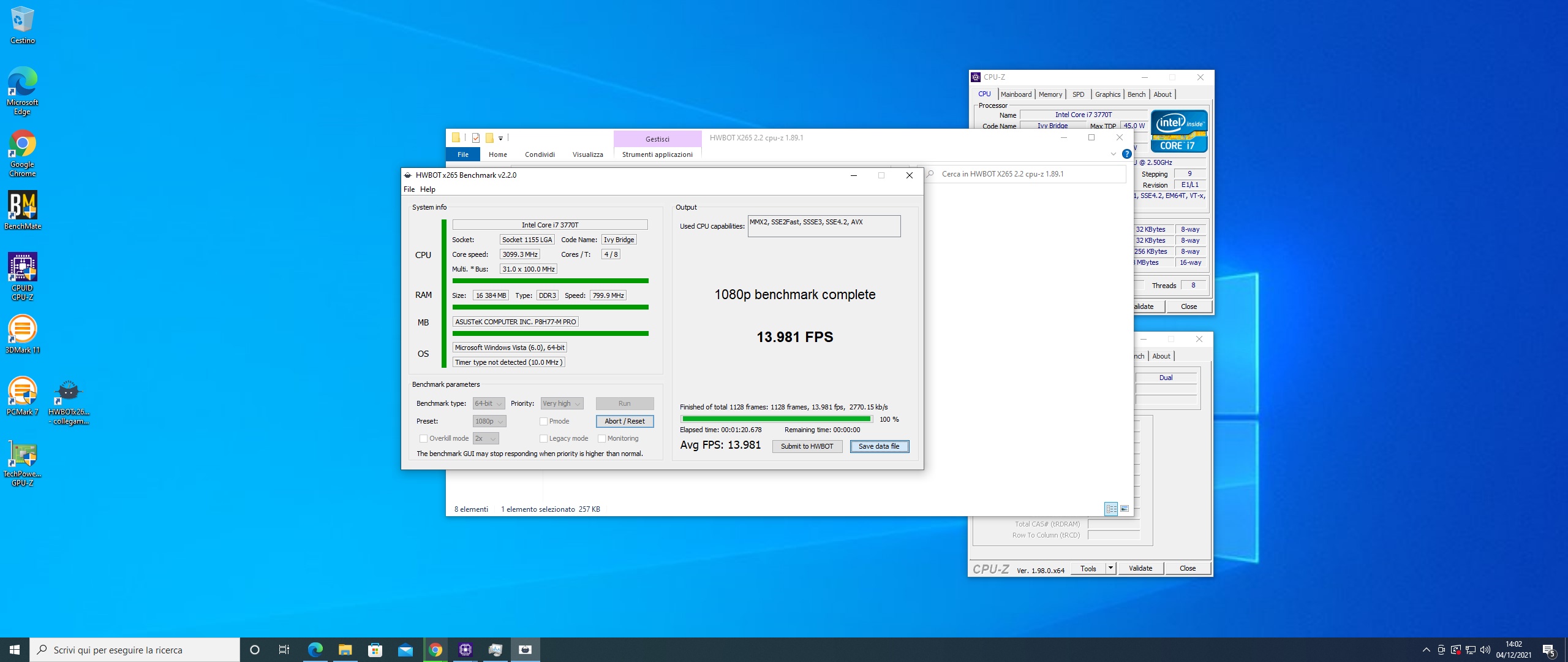This screenshot has height=662, width=1568.
Task: Enable the Pmode checkbox
Action: [543, 421]
